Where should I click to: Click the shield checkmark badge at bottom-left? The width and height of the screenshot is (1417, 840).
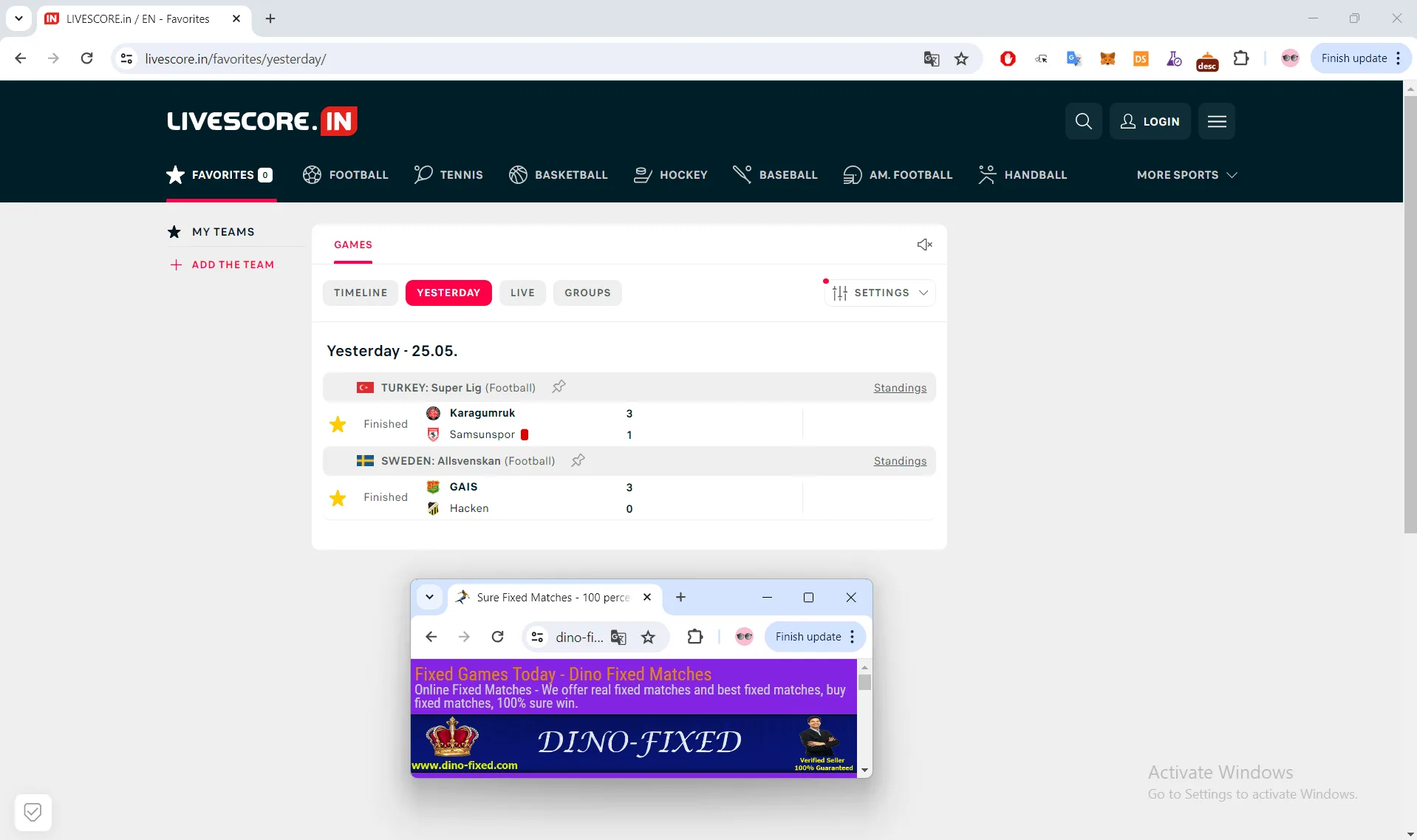[33, 813]
